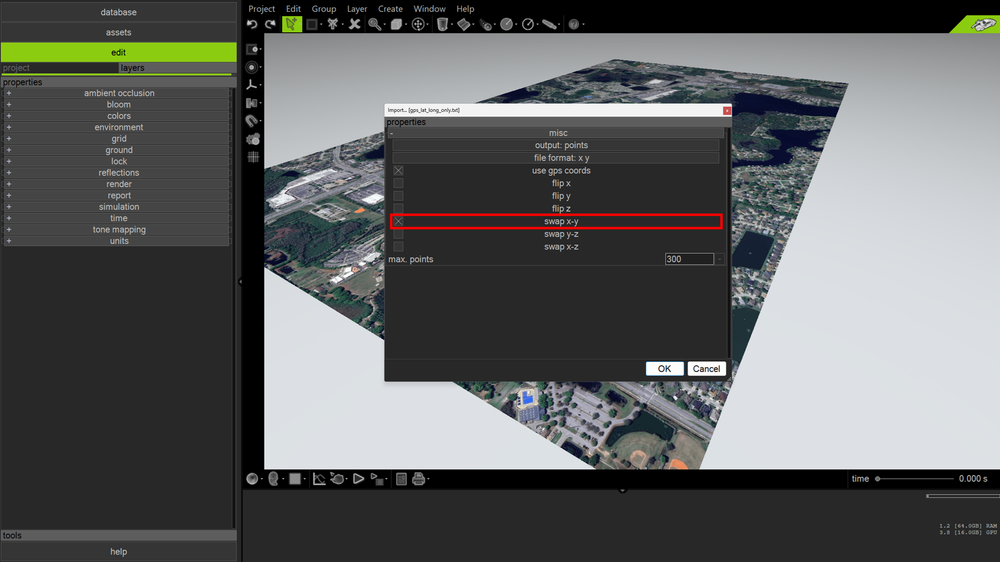Select the green cursor selection tool
Viewport: 1000px width, 562px height.
[291, 24]
